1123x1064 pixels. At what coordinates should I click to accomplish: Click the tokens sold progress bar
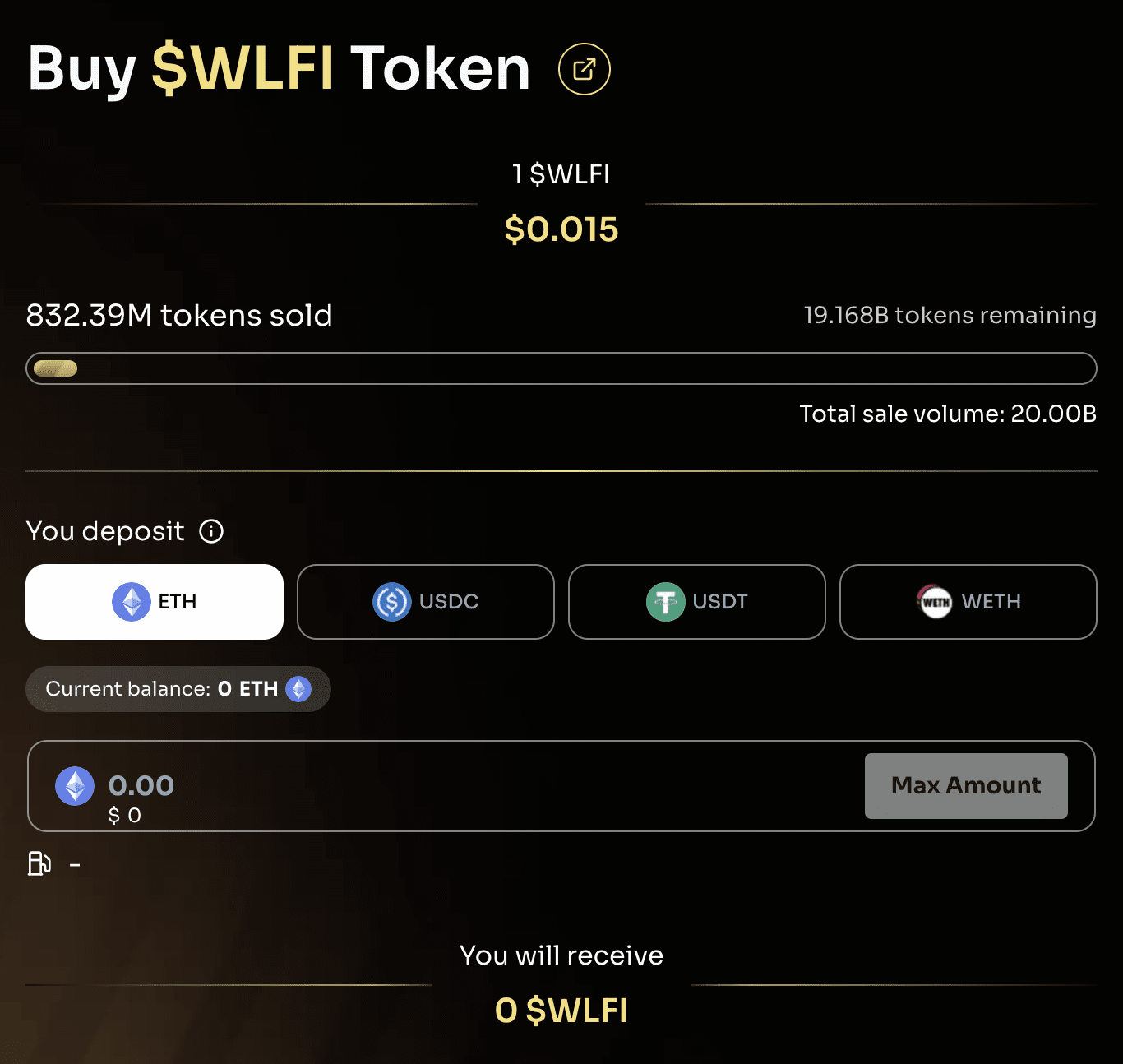pyautogui.click(x=561, y=368)
